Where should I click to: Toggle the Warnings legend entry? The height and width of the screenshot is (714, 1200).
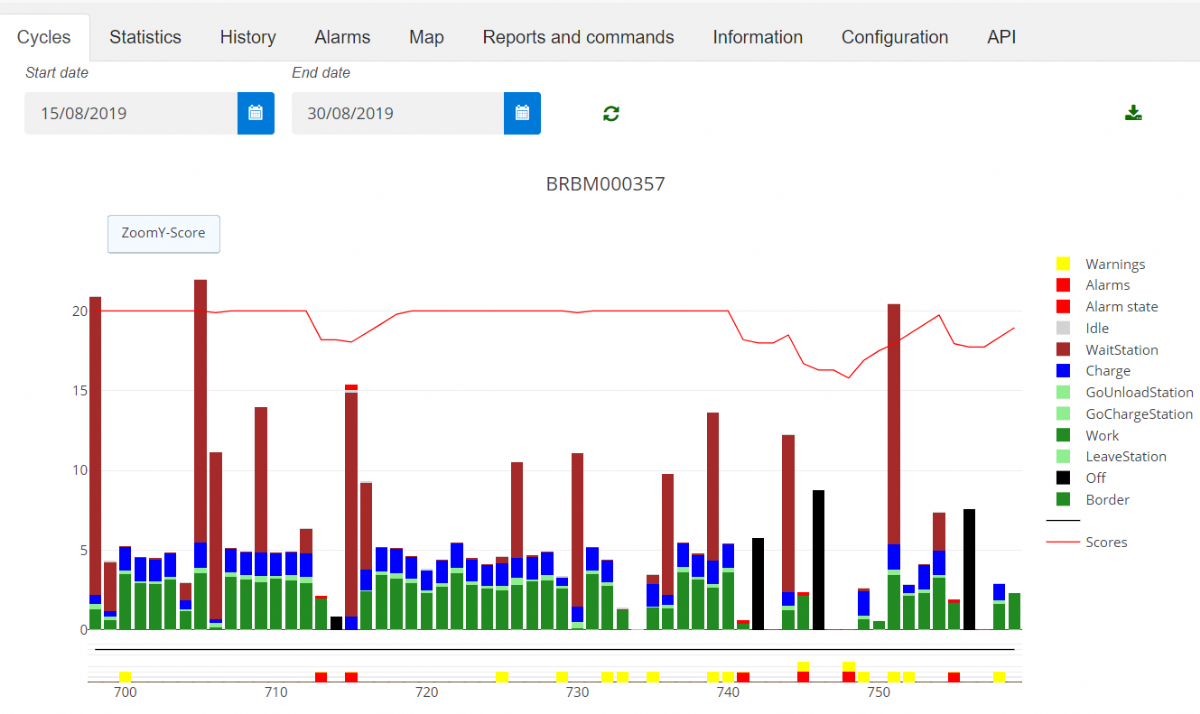1115,264
